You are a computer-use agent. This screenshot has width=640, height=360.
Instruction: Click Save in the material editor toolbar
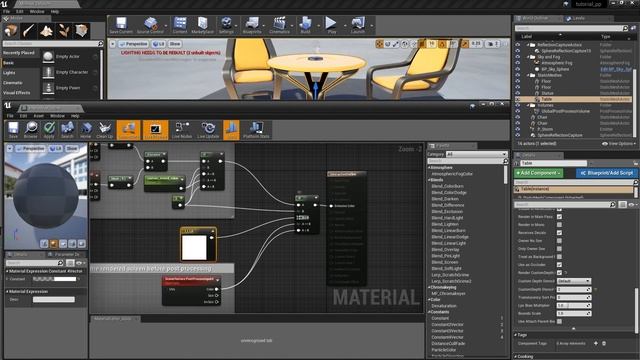tap(13, 130)
